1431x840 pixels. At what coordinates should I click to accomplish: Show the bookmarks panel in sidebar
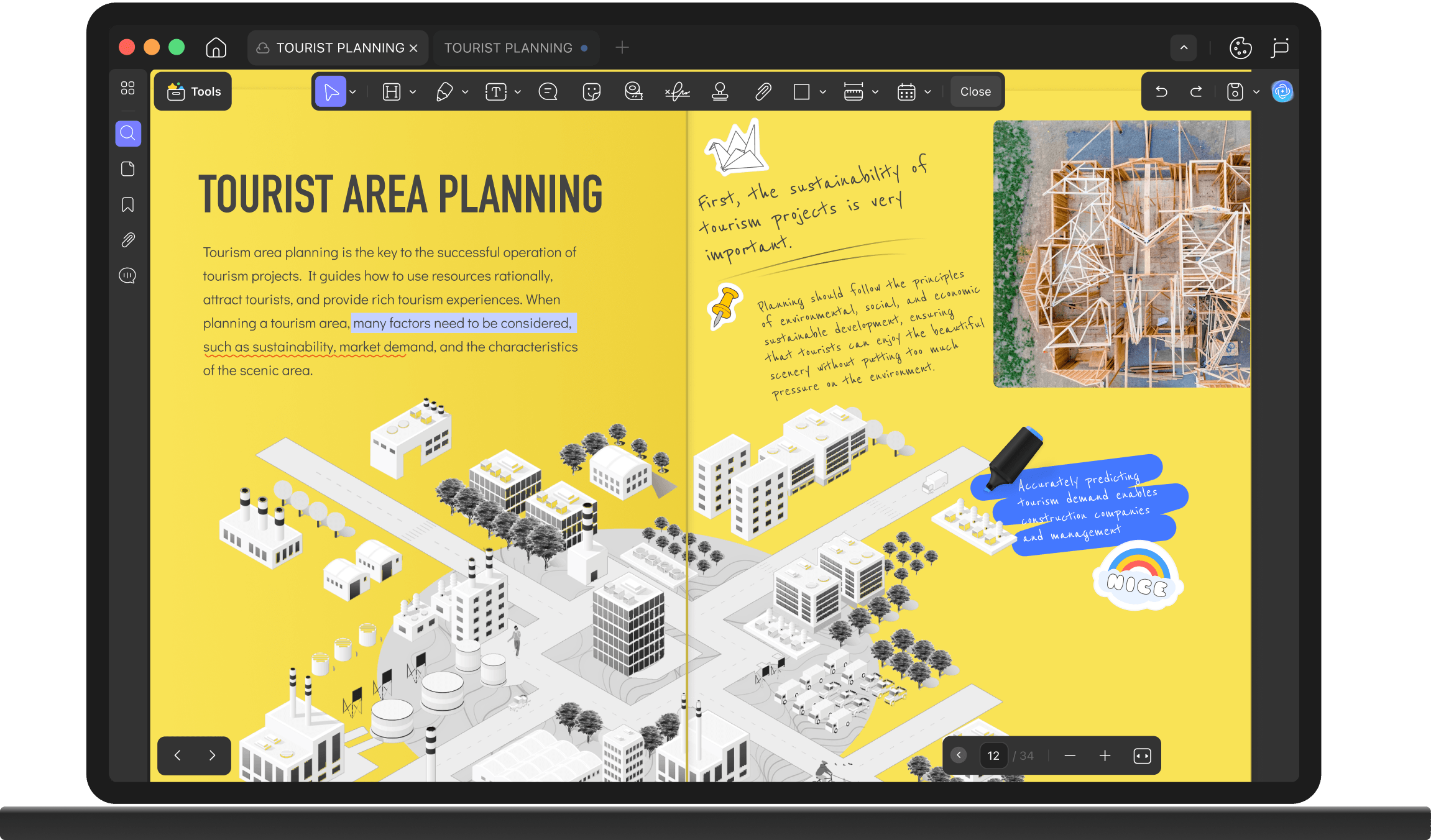click(x=128, y=204)
